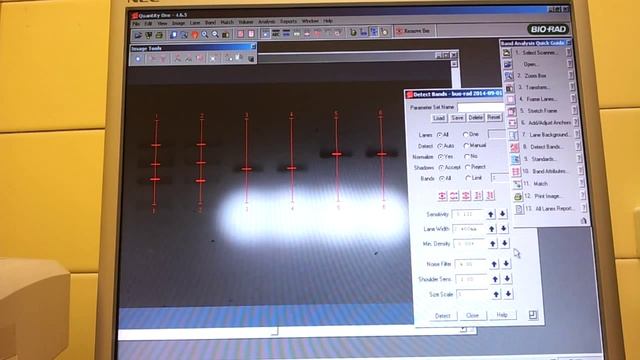
Task: Select Normalize Yes radio button
Action: pos(440,157)
